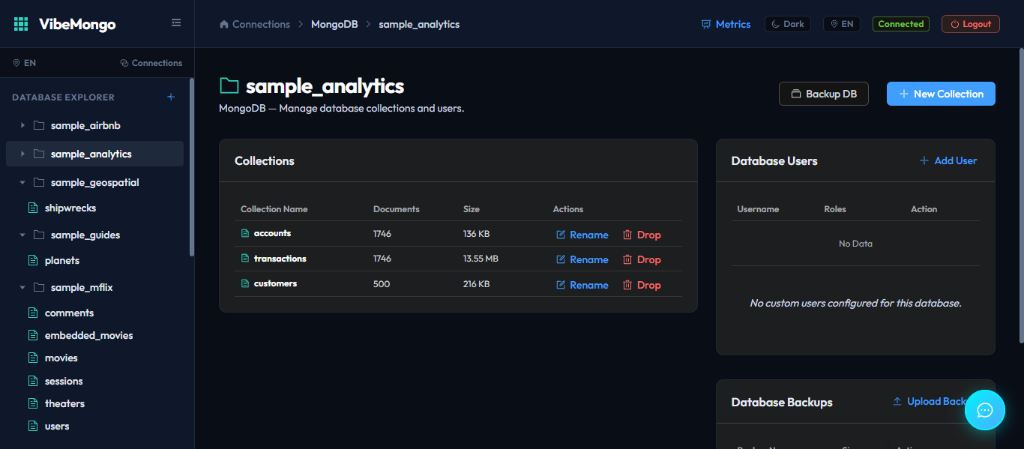
Task: Open the EN language selector in header
Action: click(x=842, y=24)
